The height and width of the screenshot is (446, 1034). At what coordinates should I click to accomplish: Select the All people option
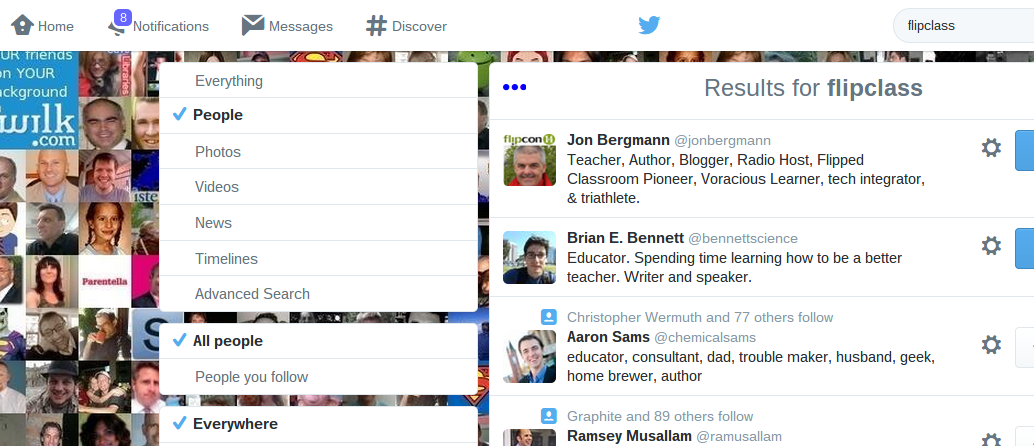319,341
